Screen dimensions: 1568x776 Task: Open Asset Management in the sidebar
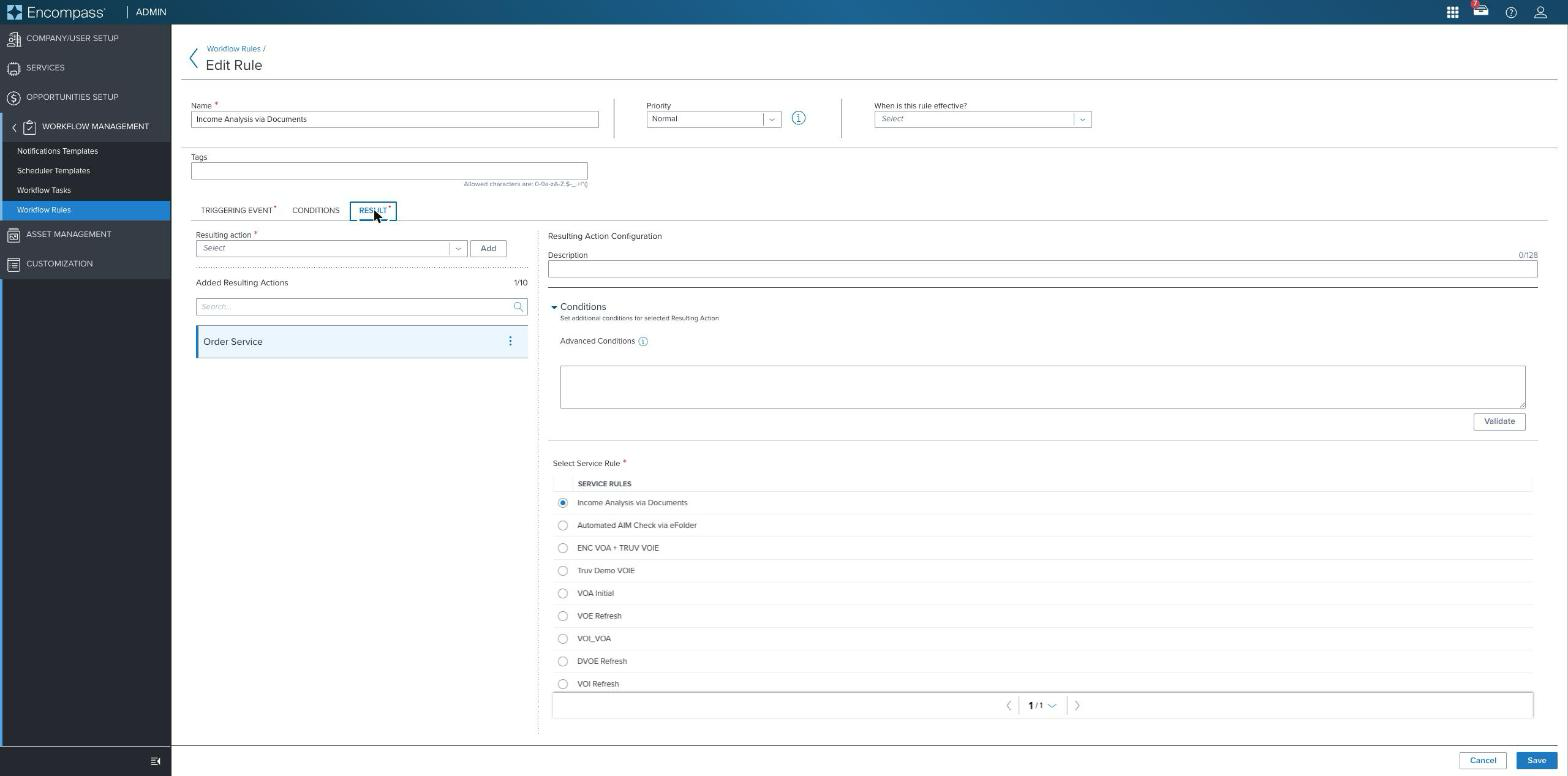point(85,234)
